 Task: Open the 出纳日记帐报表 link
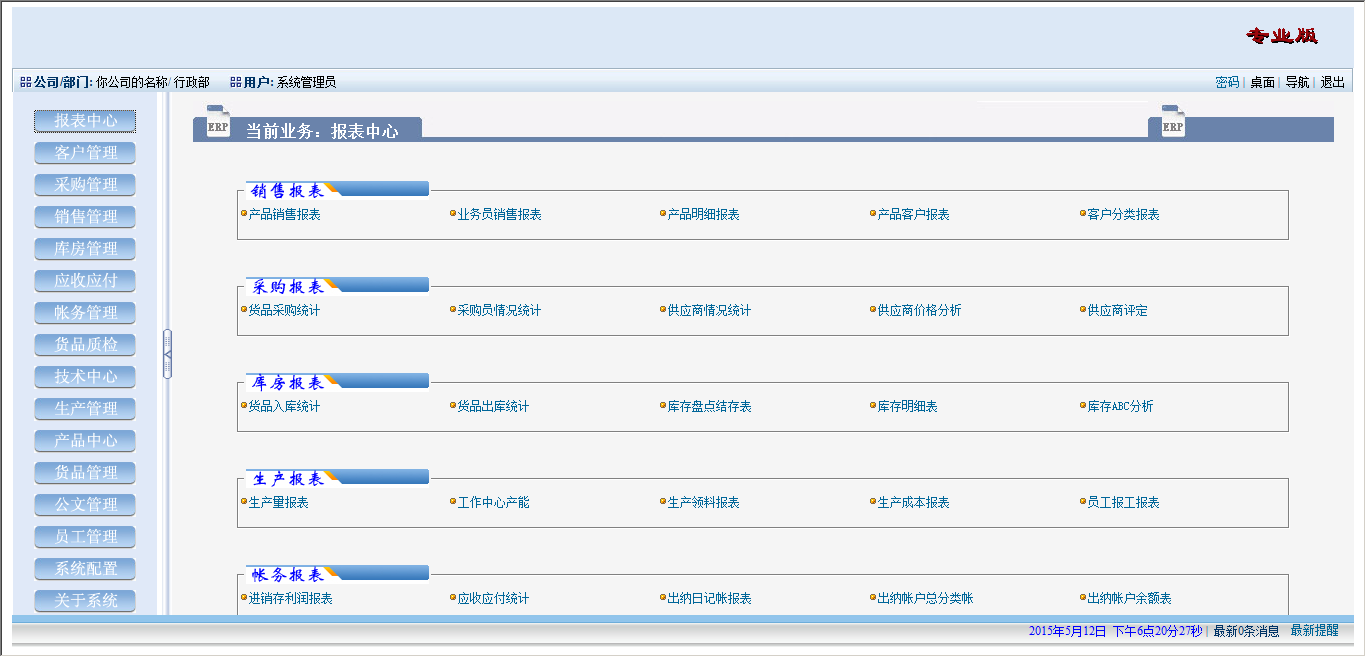pyautogui.click(x=709, y=599)
